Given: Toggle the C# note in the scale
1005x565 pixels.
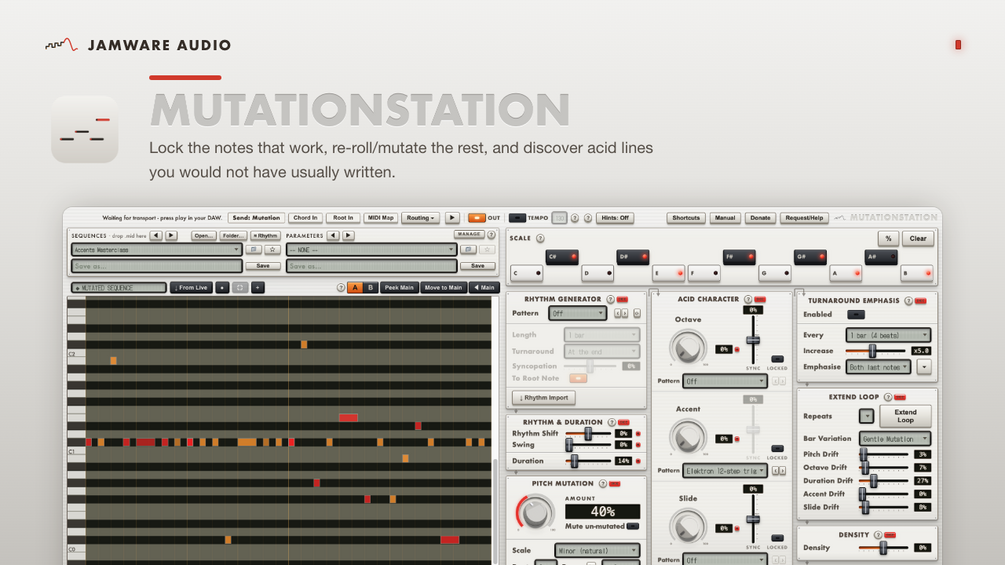Looking at the screenshot, I should 562,257.
